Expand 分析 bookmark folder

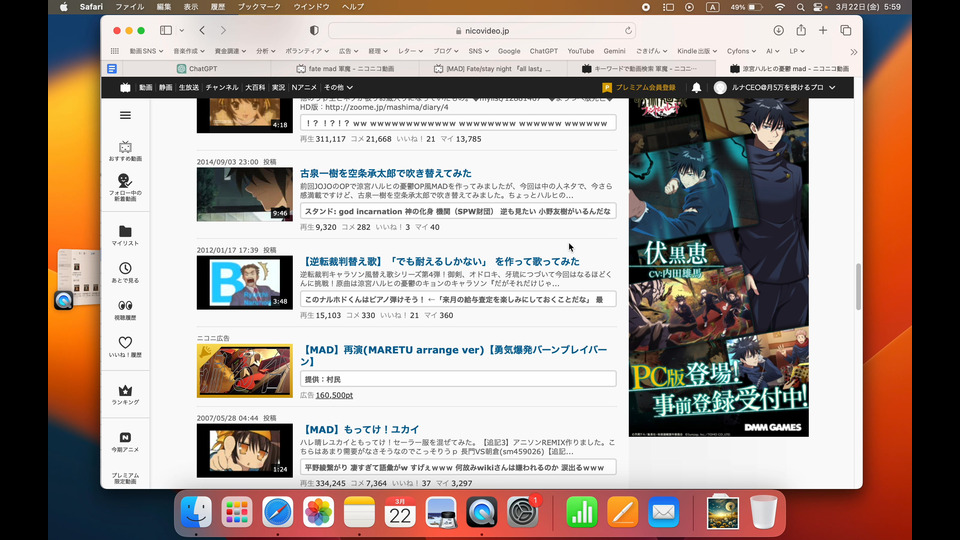pyautogui.click(x=266, y=51)
